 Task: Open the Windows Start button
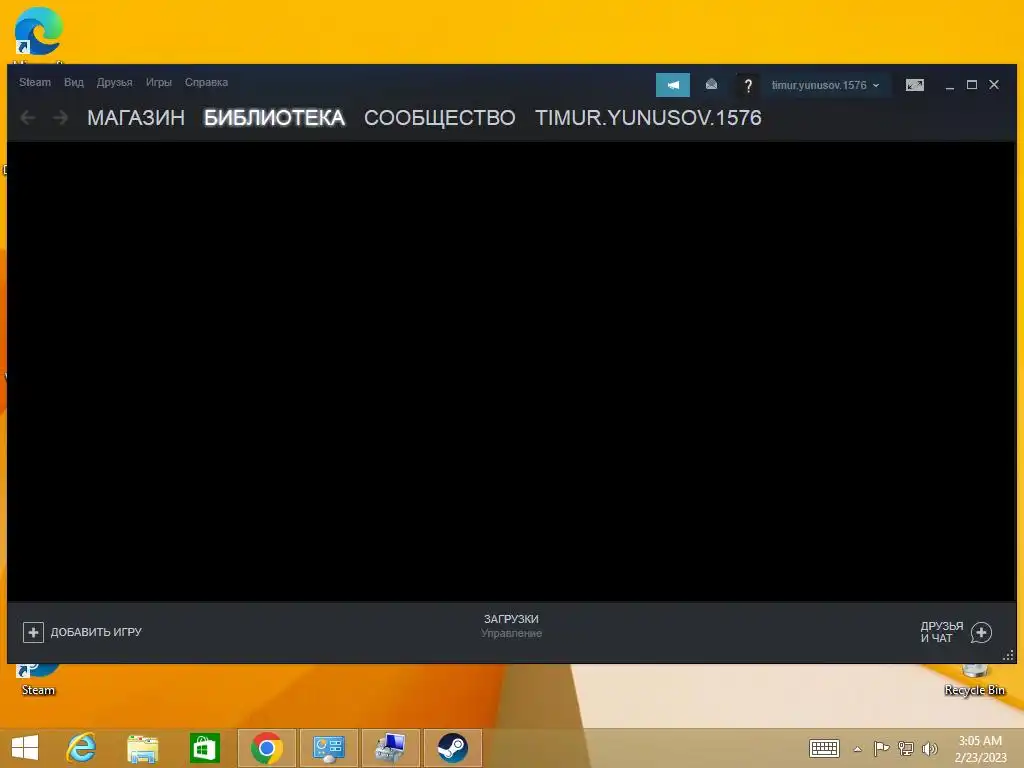pyautogui.click(x=25, y=748)
